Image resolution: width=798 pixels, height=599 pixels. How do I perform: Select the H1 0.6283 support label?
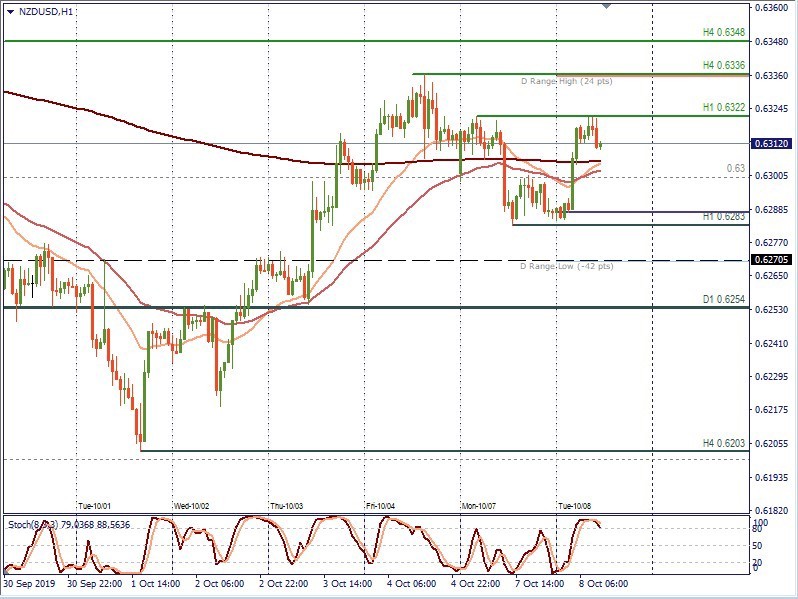[724, 216]
